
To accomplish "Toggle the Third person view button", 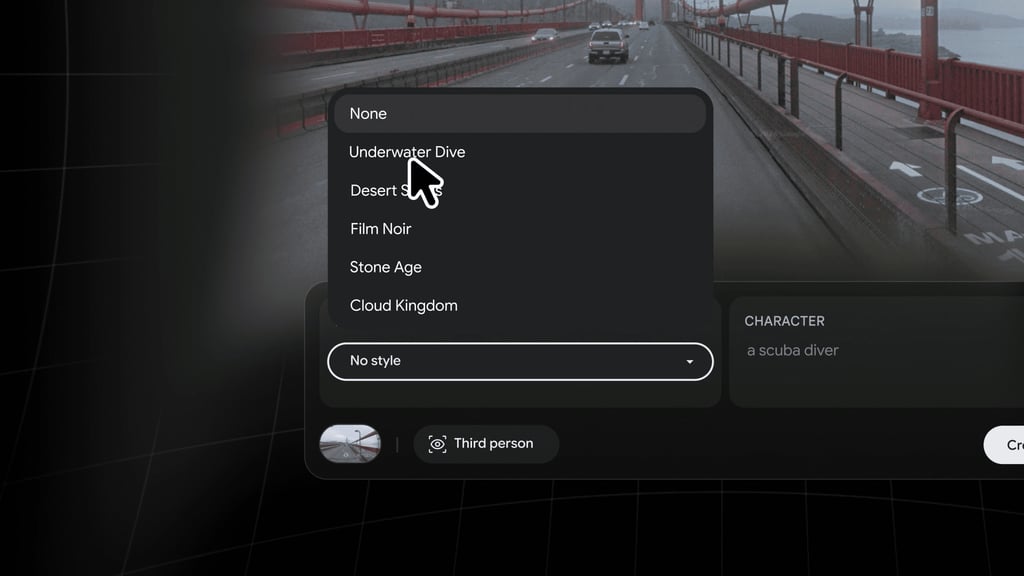I will coord(486,444).
